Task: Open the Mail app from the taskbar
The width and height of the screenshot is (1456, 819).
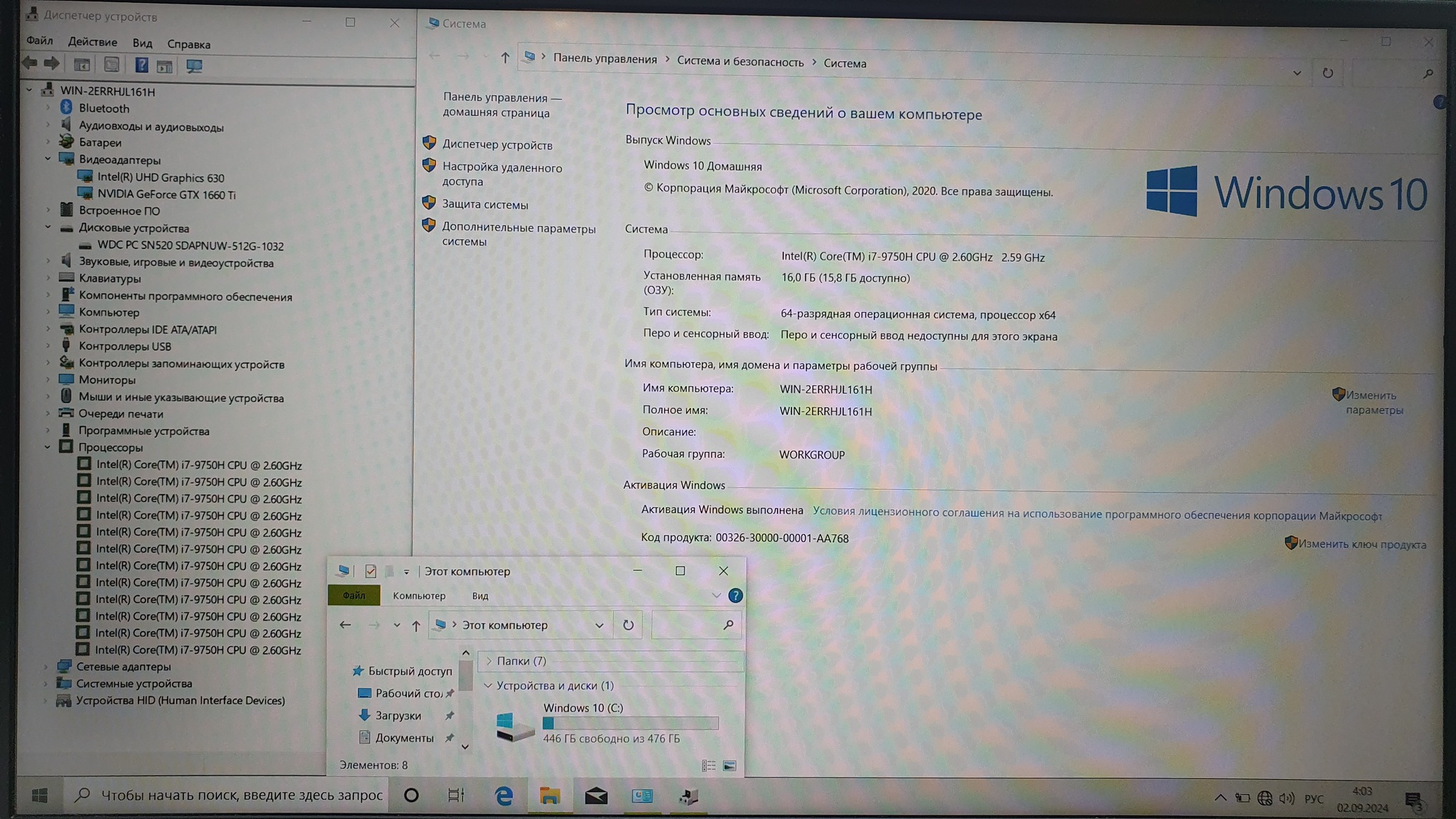Action: pyautogui.click(x=596, y=796)
